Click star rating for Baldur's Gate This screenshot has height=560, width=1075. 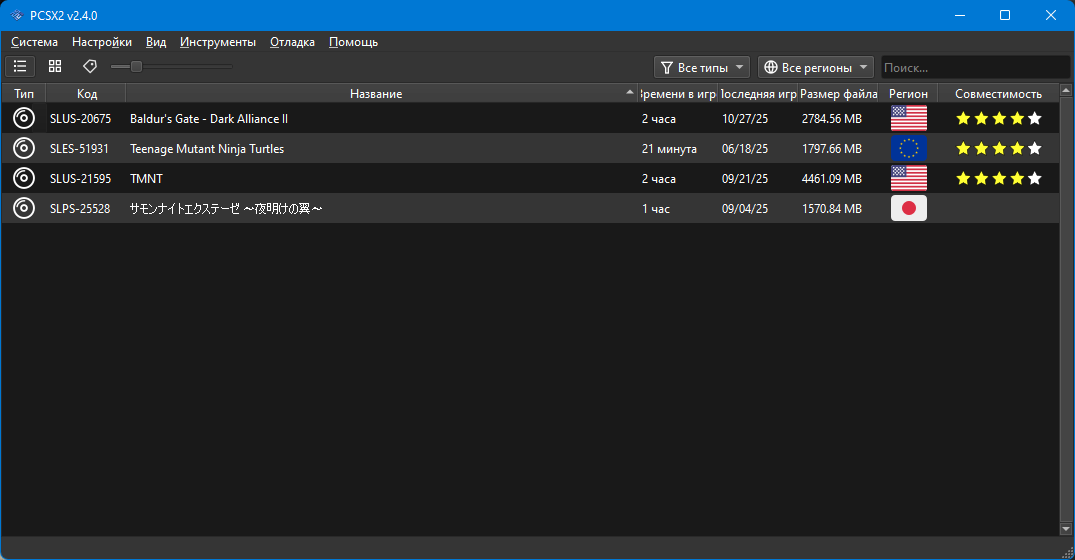click(x=999, y=119)
